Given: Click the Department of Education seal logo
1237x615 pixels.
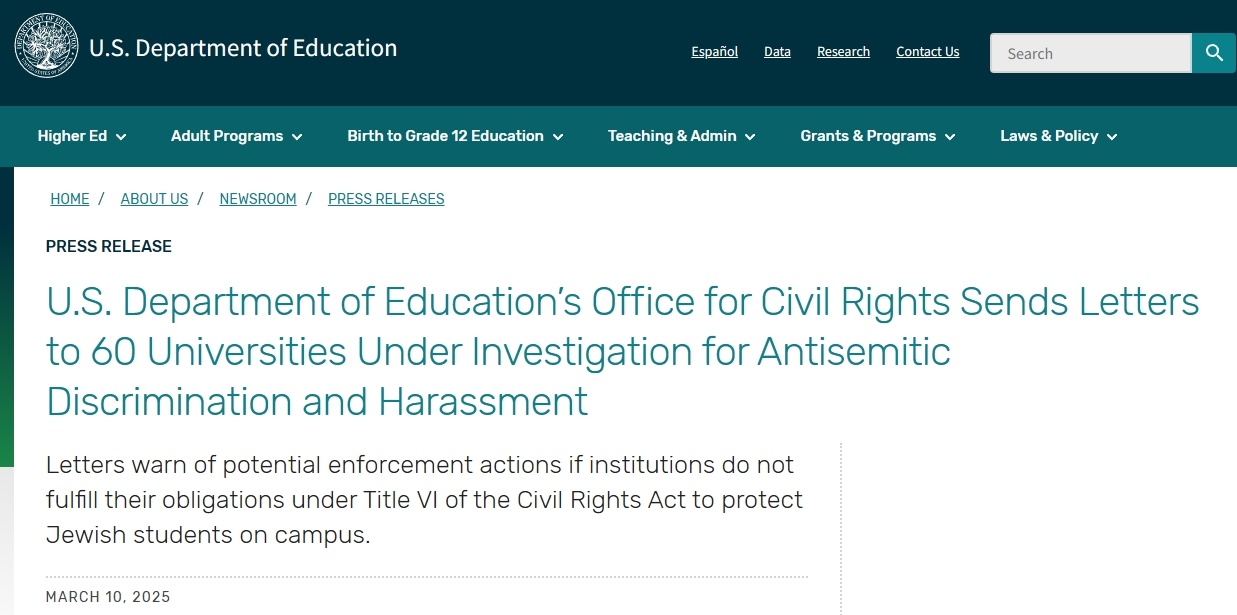Looking at the screenshot, I should pos(46,48).
